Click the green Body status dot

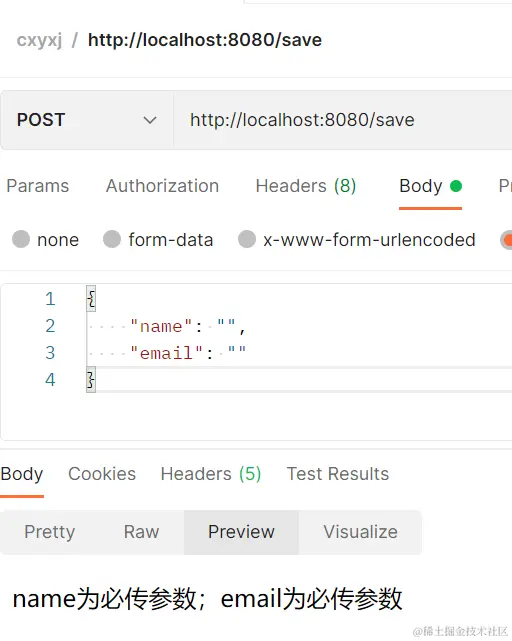tap(456, 186)
